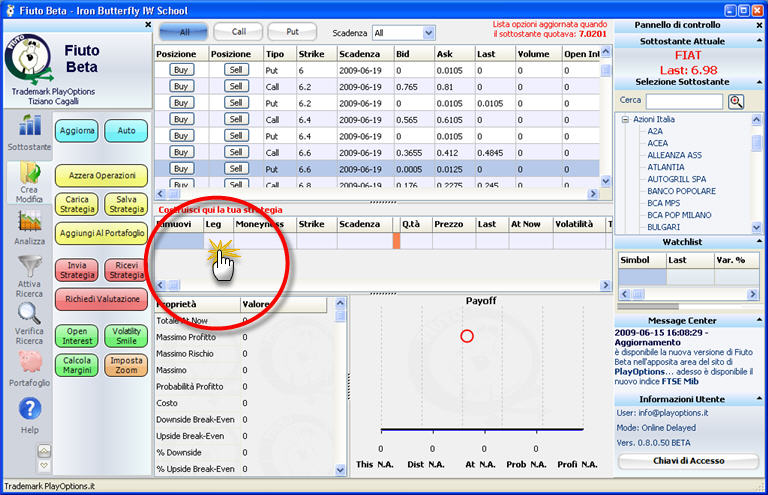Click scroll-down arrow of properties list
This screenshot has width=768, height=495.
[x=340, y=471]
